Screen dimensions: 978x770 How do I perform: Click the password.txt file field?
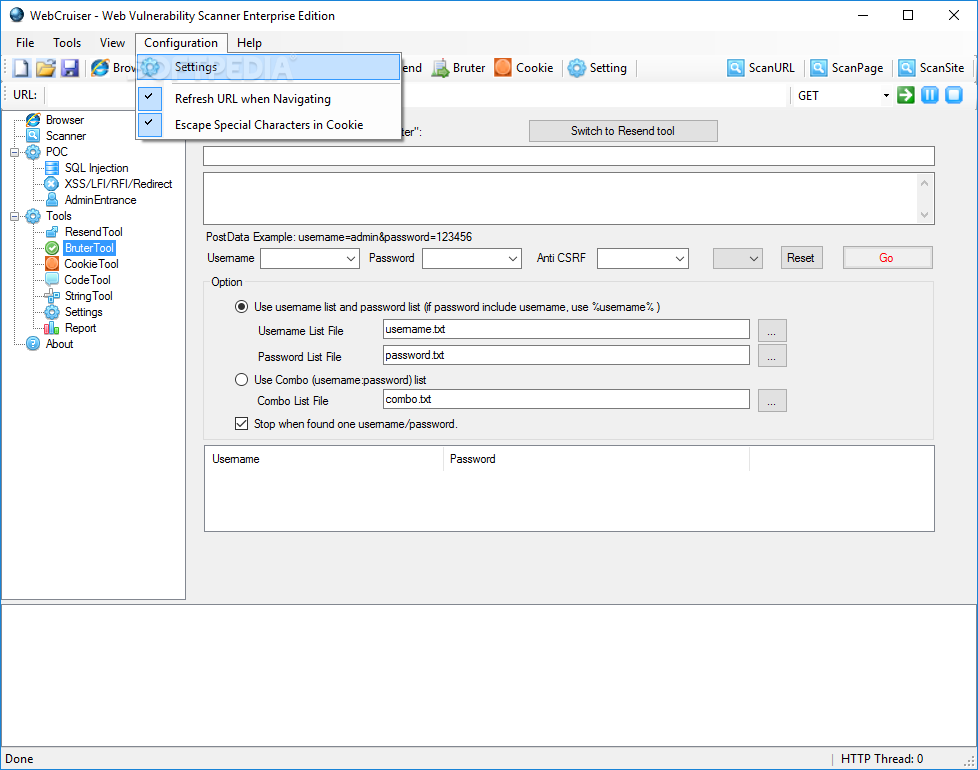tap(566, 355)
